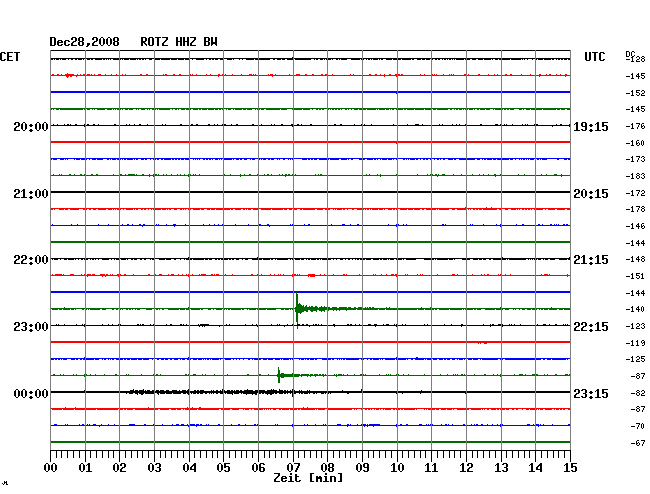Click the DC offset value "-173"
This screenshot has height=494, width=650.
pos(635,159)
